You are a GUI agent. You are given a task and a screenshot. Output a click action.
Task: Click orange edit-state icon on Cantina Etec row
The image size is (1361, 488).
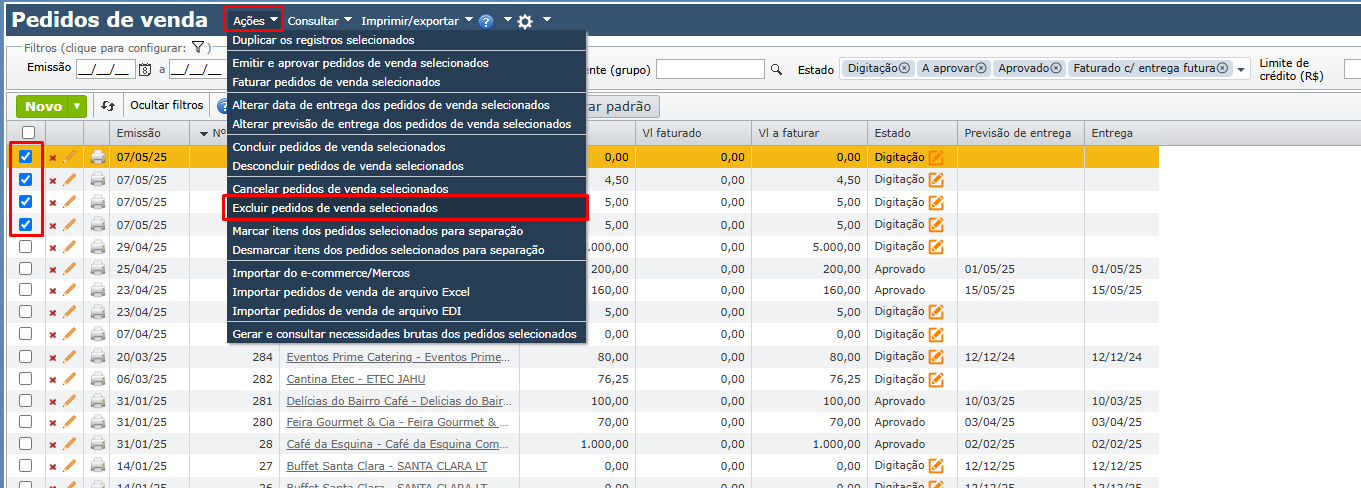click(936, 379)
